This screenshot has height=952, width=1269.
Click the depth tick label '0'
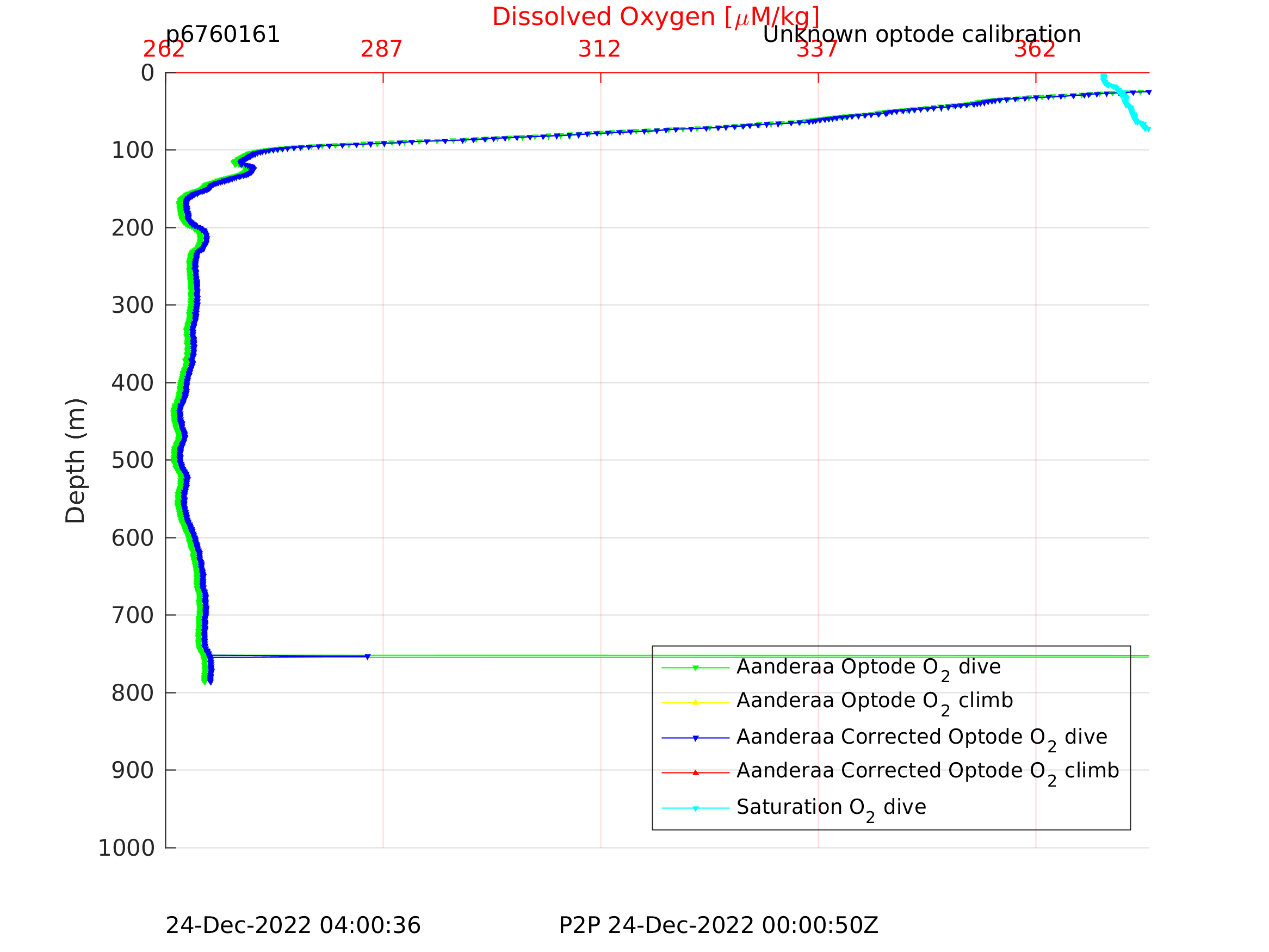pos(147,73)
